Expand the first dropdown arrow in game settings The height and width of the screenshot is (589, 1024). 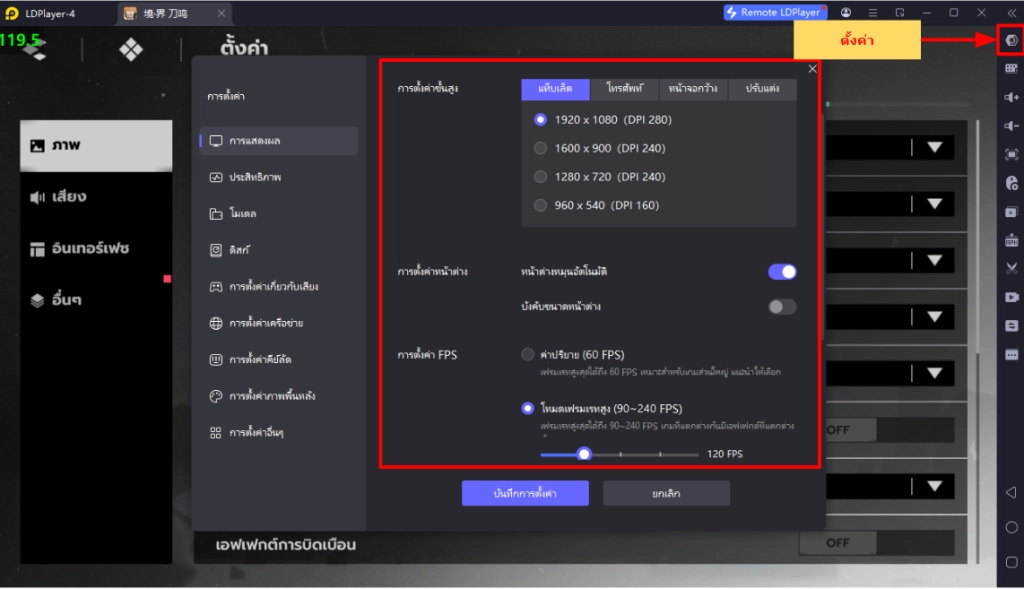click(934, 148)
